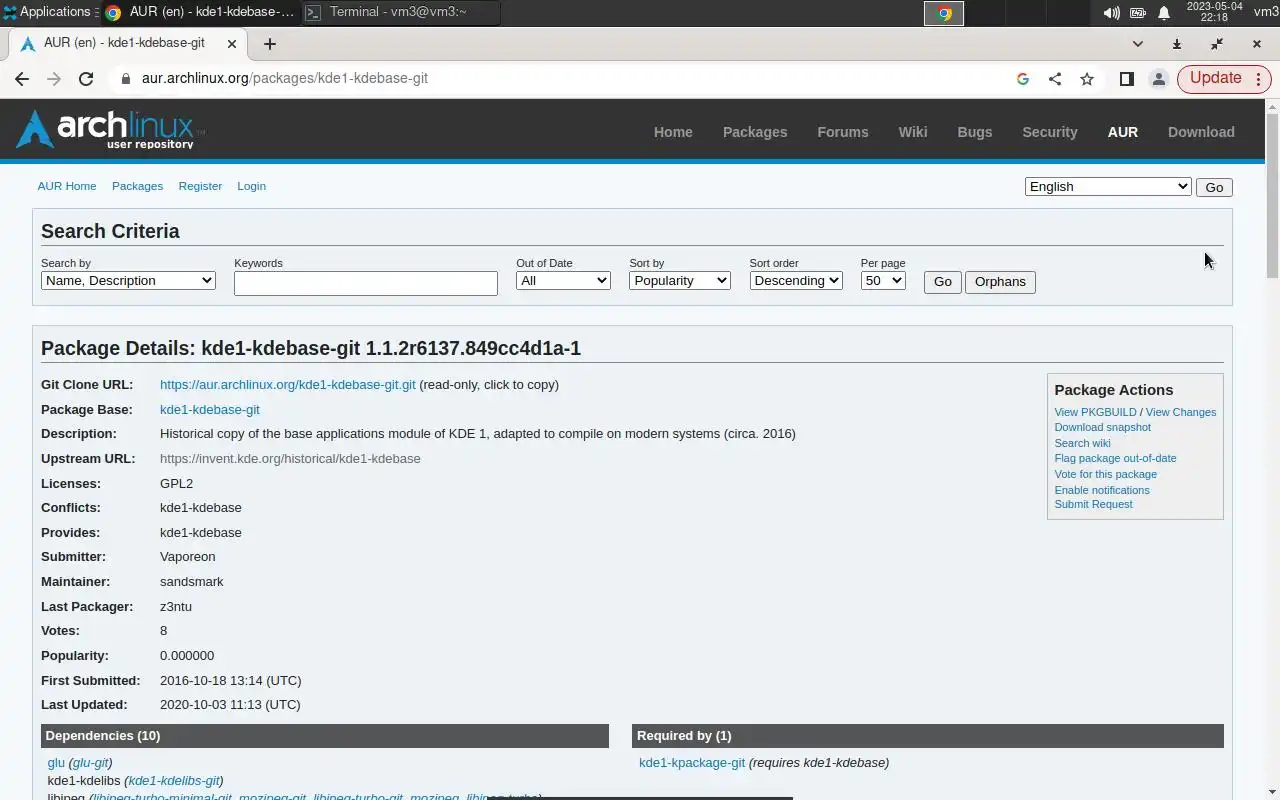Open the kde1-kdelibs-git link

pos(174,781)
